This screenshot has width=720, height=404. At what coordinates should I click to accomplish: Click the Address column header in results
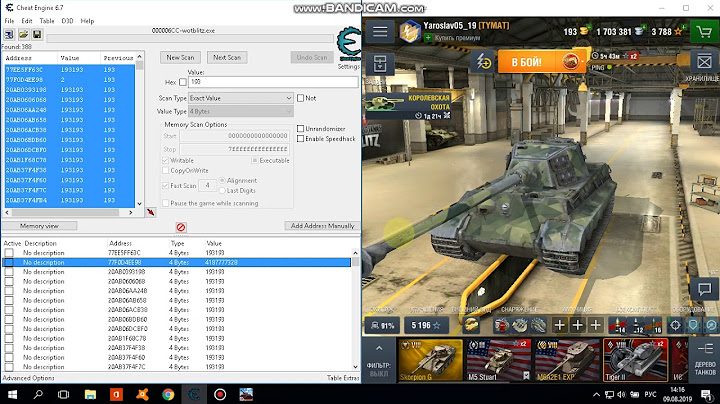(31, 58)
